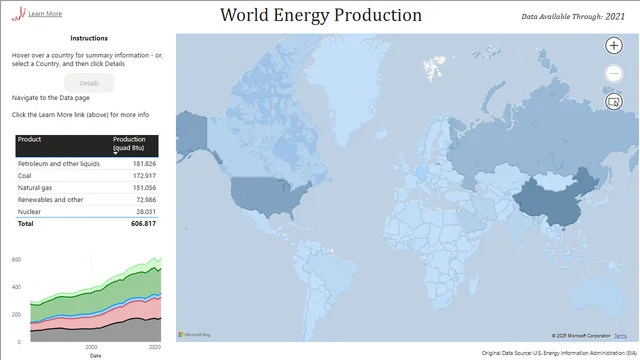Click the map zoom out minus button
The width and height of the screenshot is (640, 360).
point(613,74)
